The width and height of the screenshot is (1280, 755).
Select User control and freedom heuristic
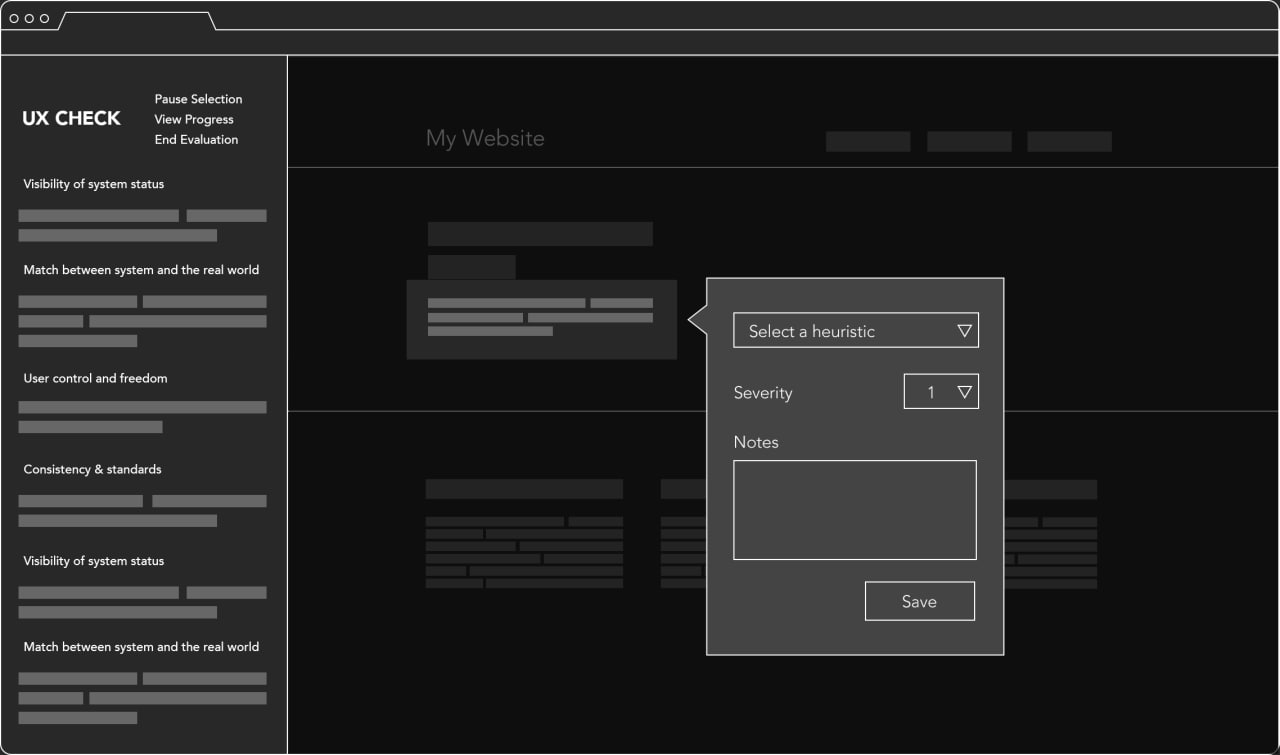point(95,378)
